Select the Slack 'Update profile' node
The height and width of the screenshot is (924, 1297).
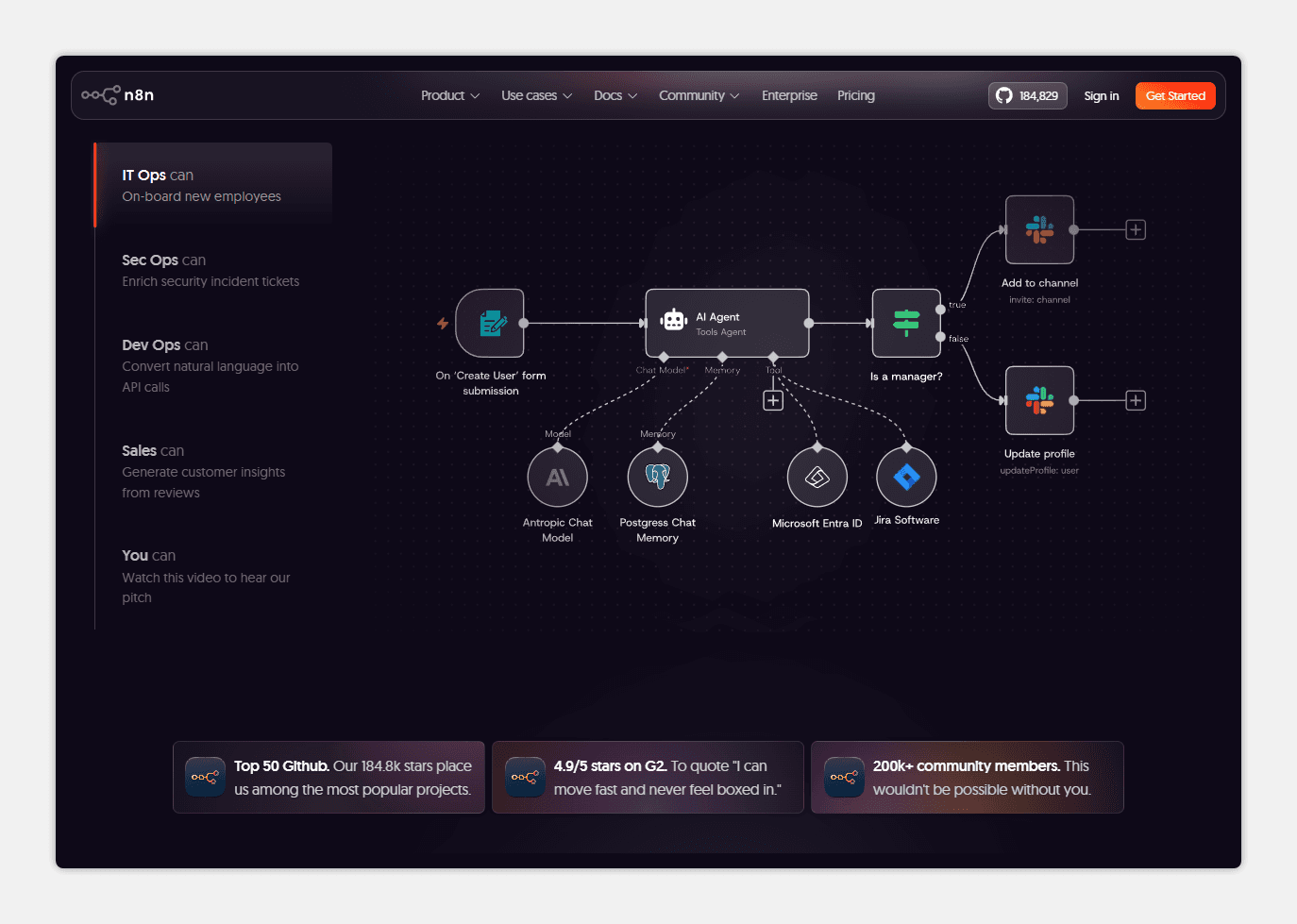click(1039, 400)
